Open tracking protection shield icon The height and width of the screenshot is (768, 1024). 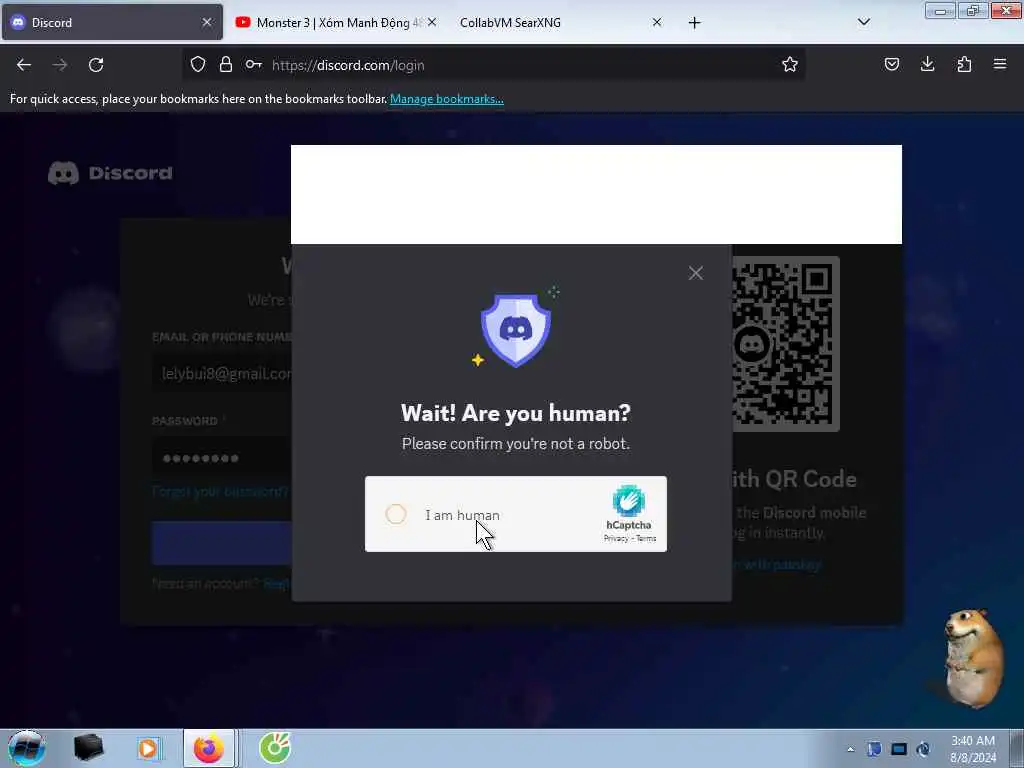(x=198, y=65)
